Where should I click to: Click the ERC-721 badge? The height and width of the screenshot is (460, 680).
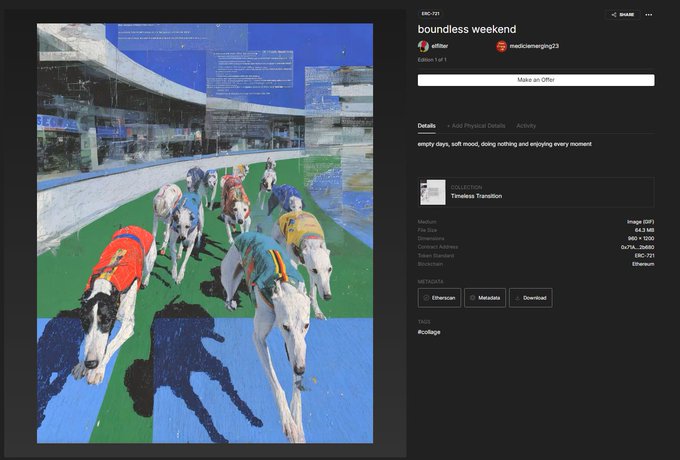click(430, 14)
